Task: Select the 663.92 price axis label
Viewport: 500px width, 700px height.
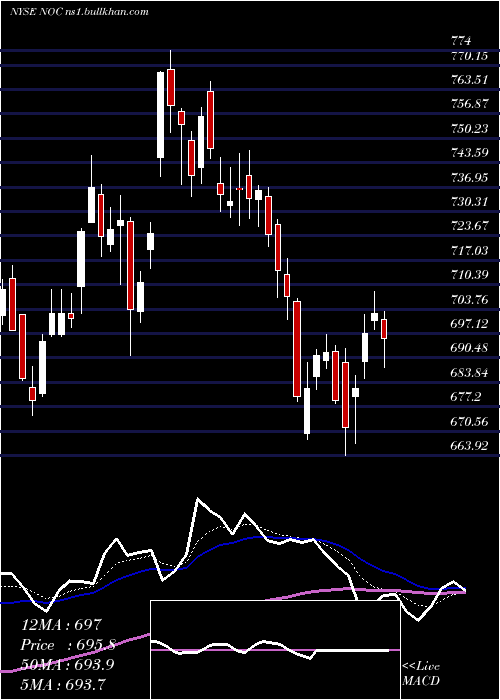Action: pos(469,445)
